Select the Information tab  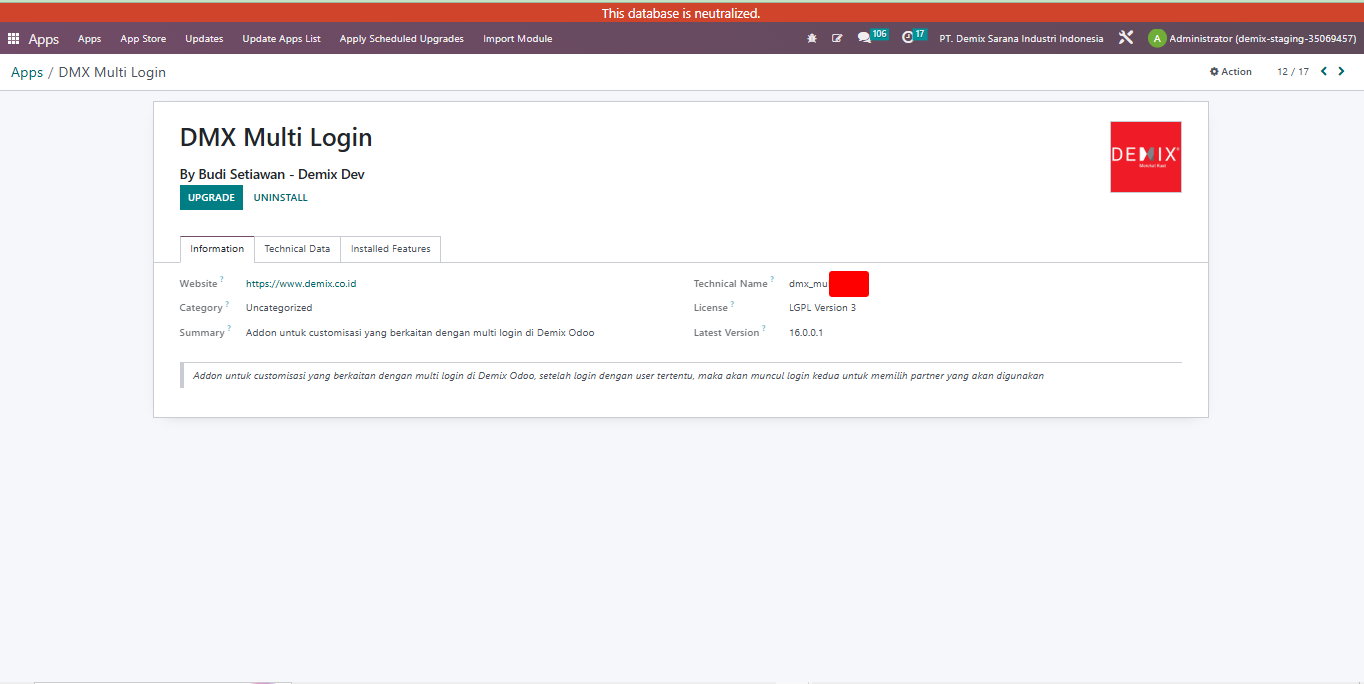tap(217, 249)
